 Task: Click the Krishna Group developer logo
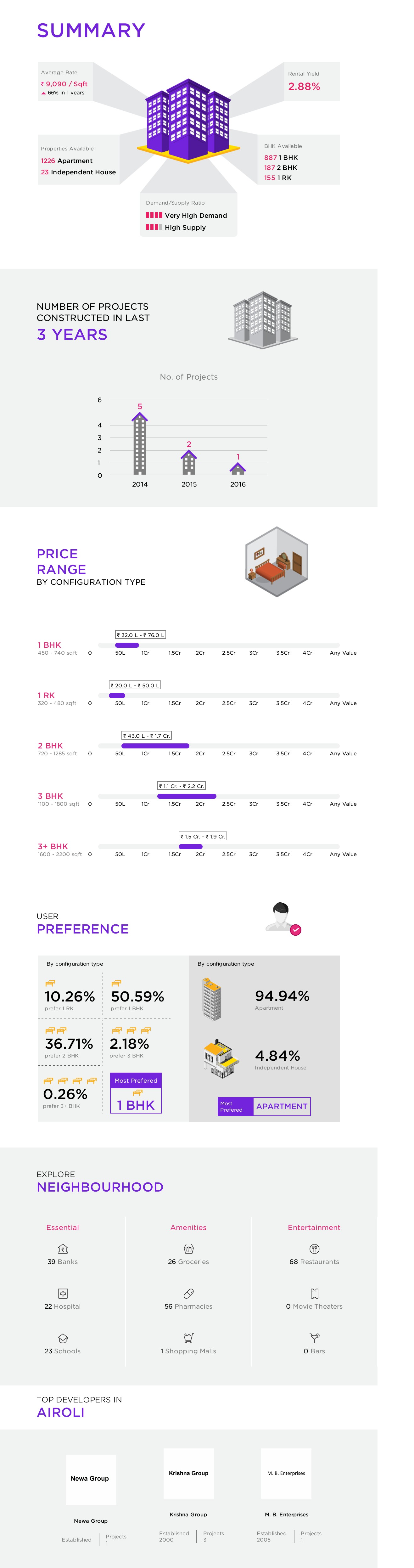[189, 1473]
